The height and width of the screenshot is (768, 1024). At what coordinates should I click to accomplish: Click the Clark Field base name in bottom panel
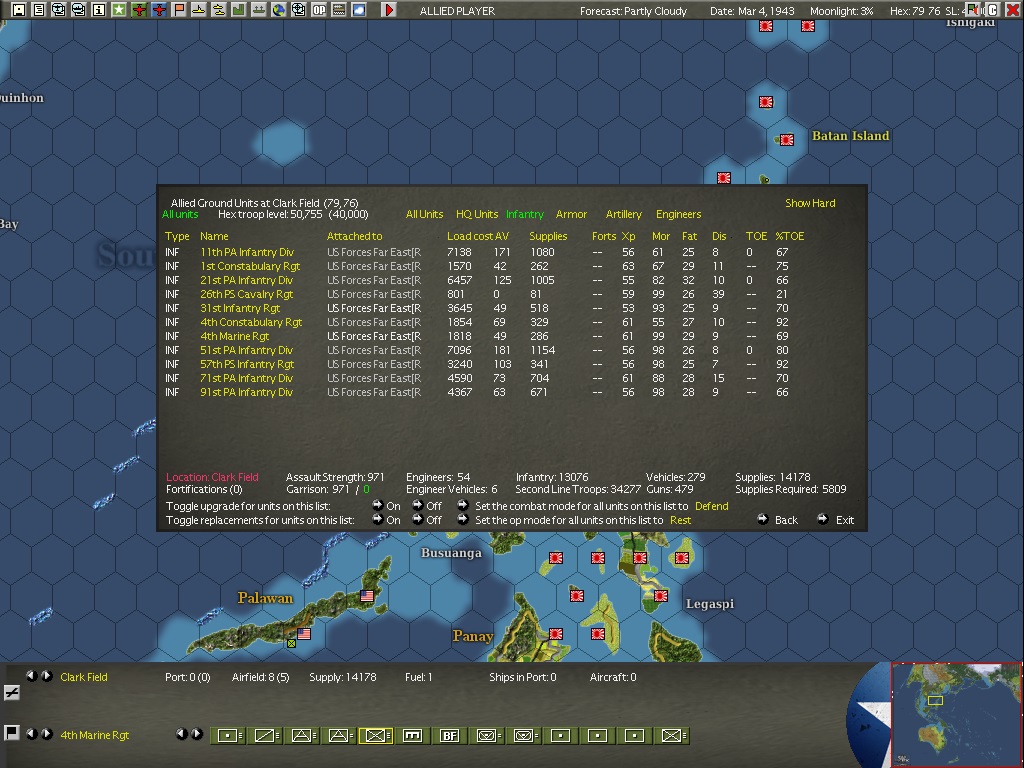pyautogui.click(x=84, y=677)
